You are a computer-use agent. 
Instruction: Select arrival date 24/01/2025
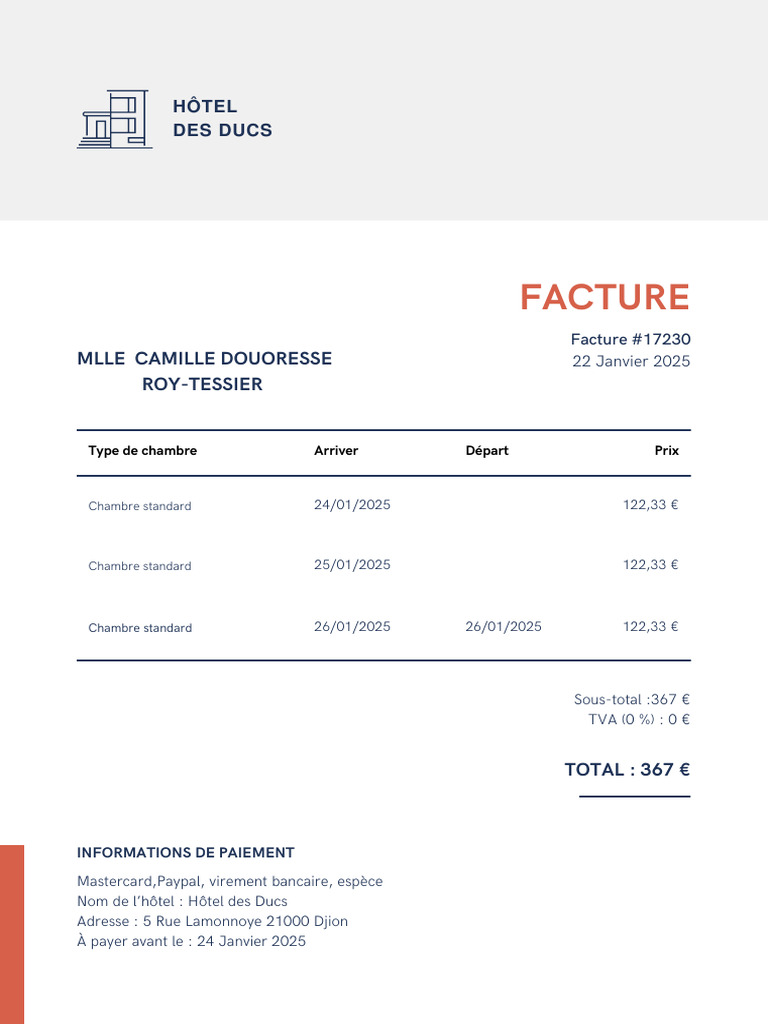[x=352, y=504]
